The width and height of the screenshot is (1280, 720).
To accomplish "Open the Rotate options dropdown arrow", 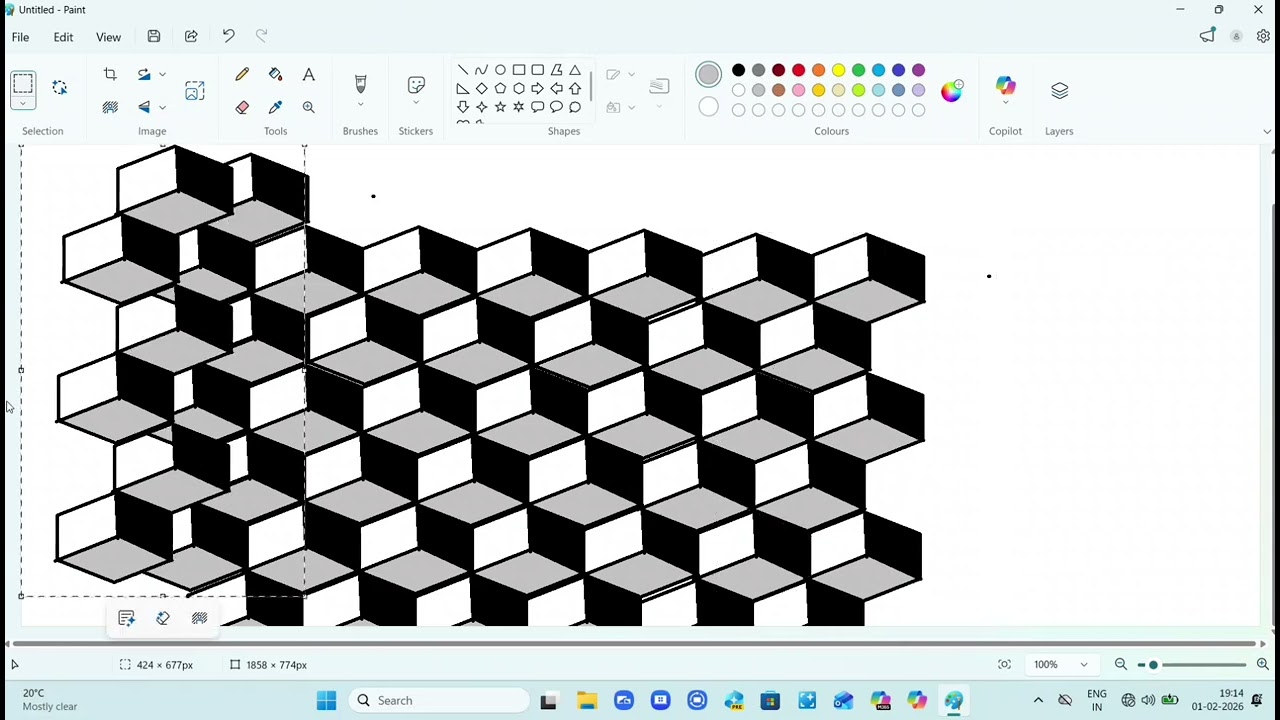I will [162, 75].
